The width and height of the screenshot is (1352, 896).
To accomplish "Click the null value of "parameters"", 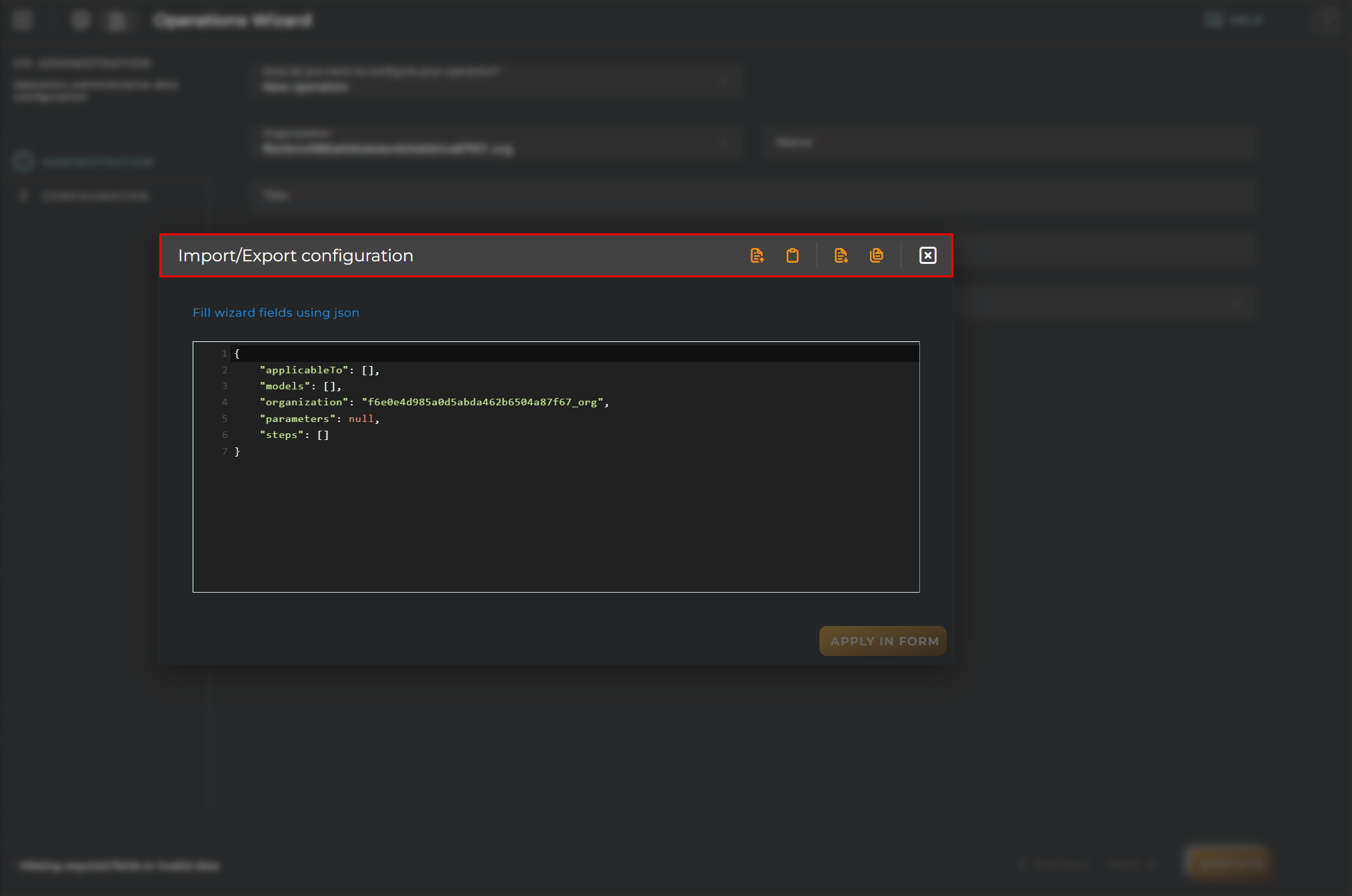I will pyautogui.click(x=361, y=419).
